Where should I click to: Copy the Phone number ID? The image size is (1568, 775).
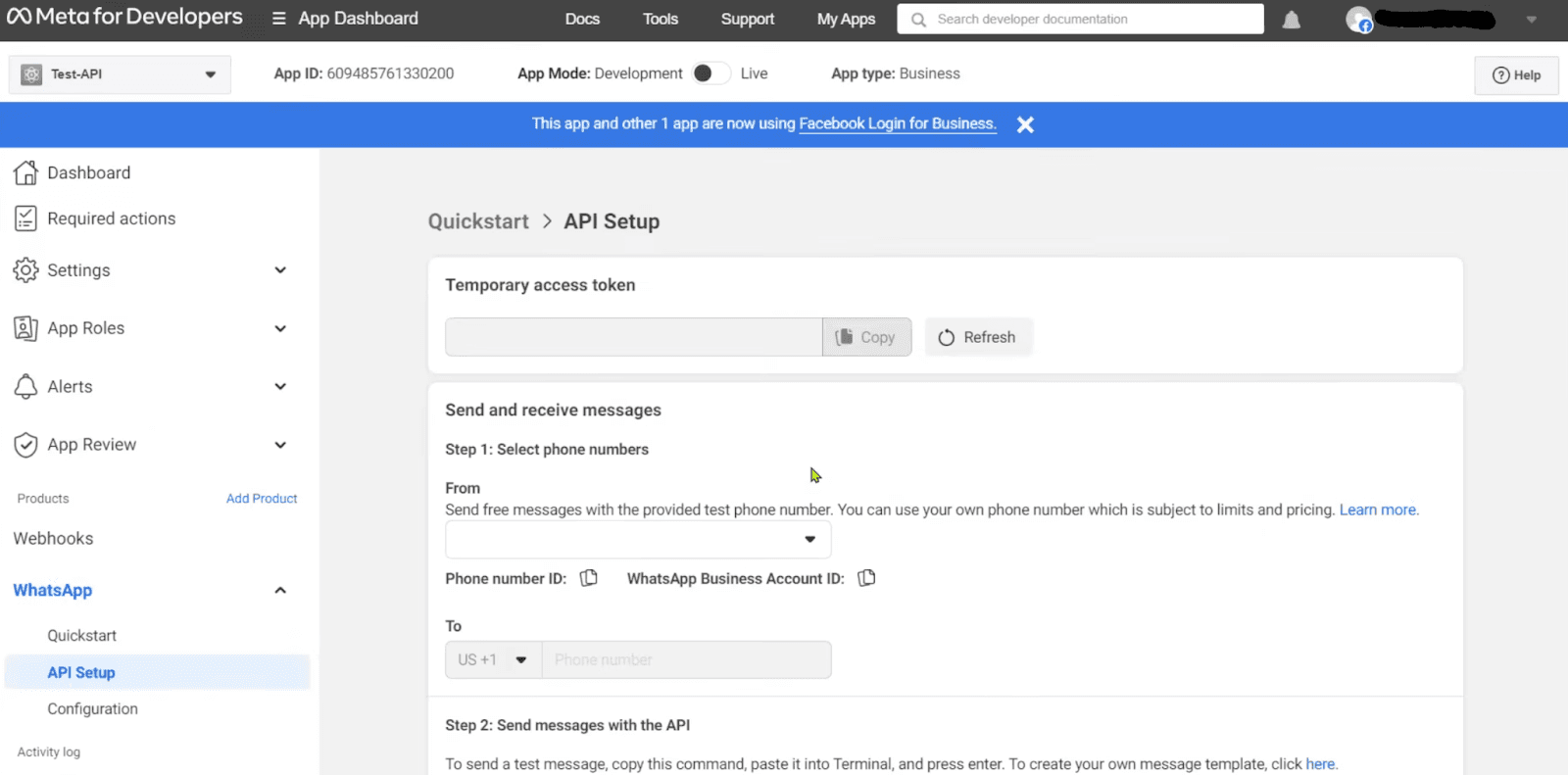tap(589, 578)
